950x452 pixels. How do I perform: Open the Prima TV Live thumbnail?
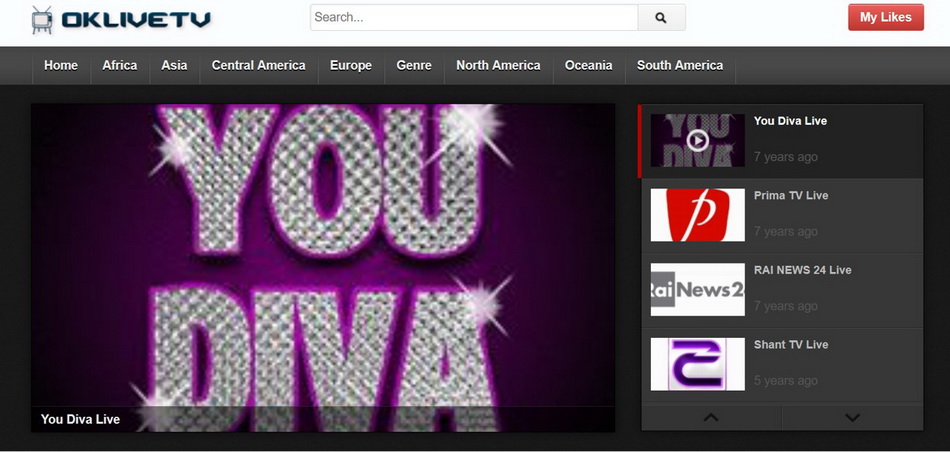(697, 215)
